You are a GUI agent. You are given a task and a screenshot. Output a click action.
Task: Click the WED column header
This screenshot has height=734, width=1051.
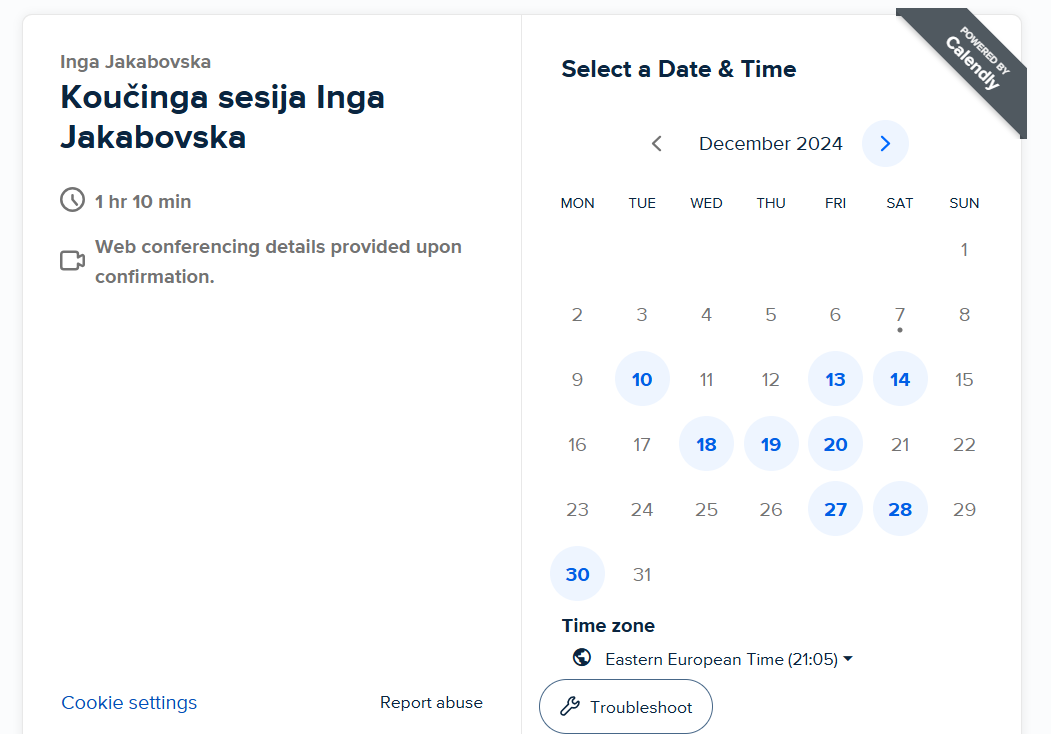(706, 203)
